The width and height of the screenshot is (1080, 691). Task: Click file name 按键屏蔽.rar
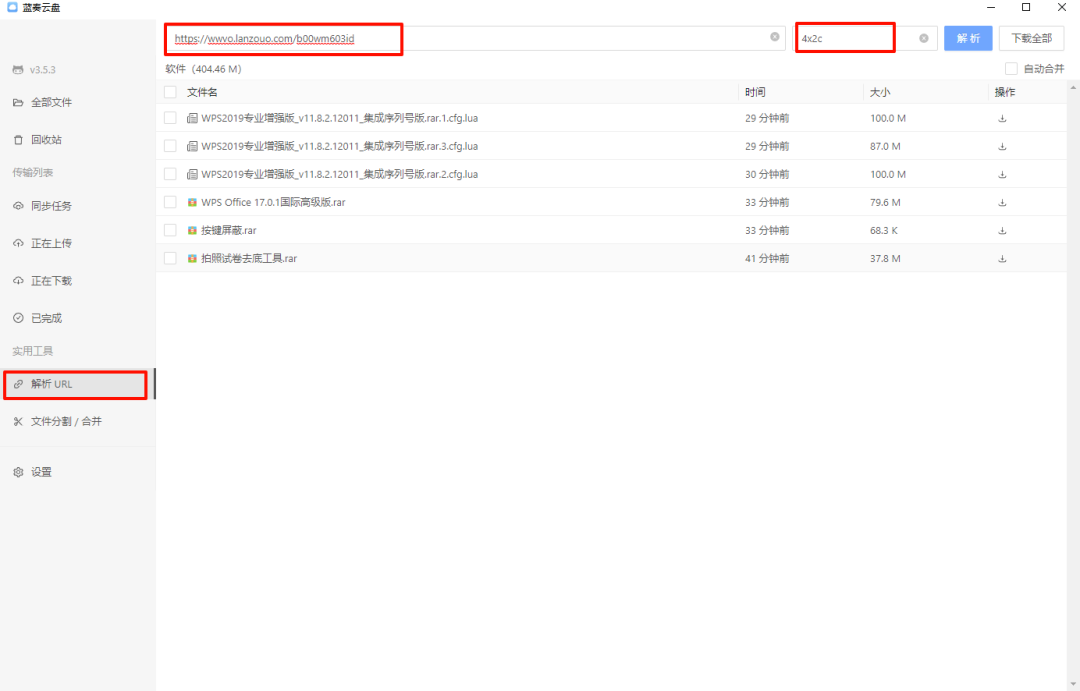229,231
